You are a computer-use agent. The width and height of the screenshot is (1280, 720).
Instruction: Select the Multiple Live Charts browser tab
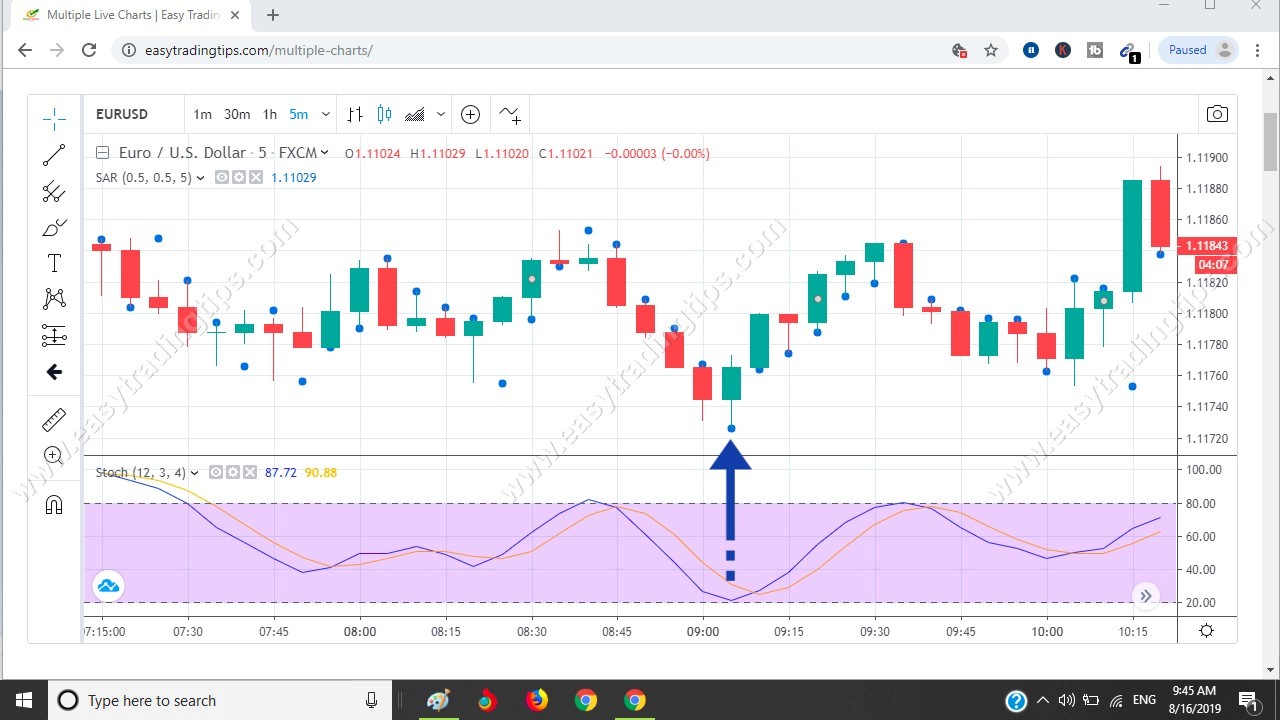(x=120, y=15)
